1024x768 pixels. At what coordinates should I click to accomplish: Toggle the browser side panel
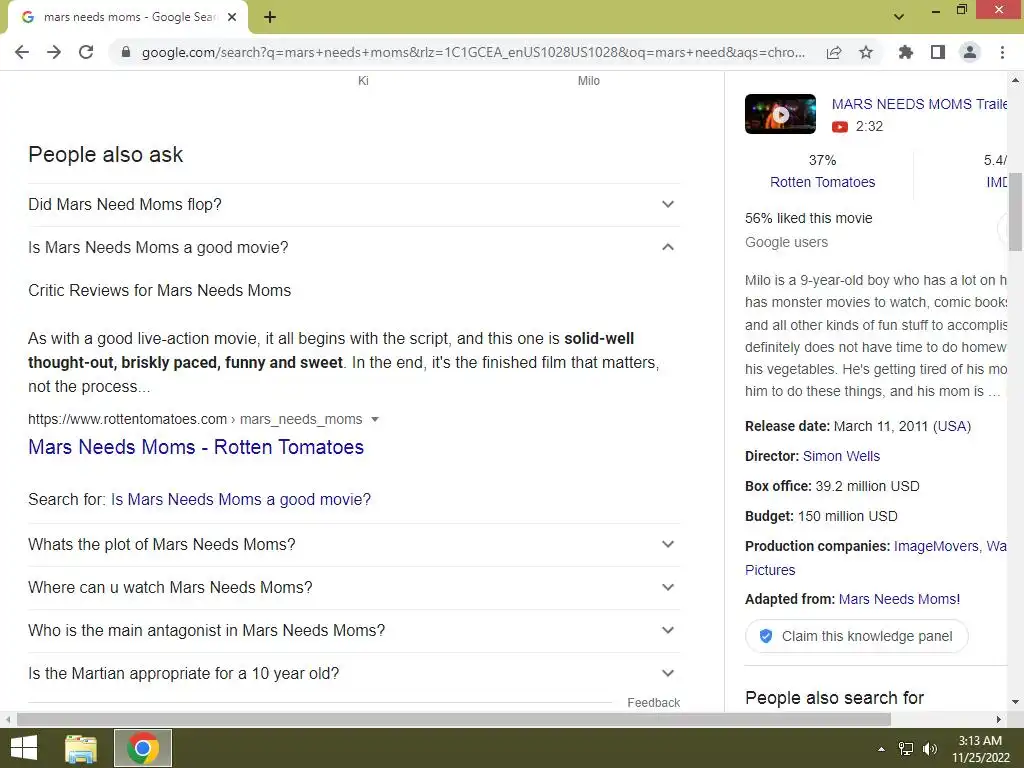pos(938,52)
